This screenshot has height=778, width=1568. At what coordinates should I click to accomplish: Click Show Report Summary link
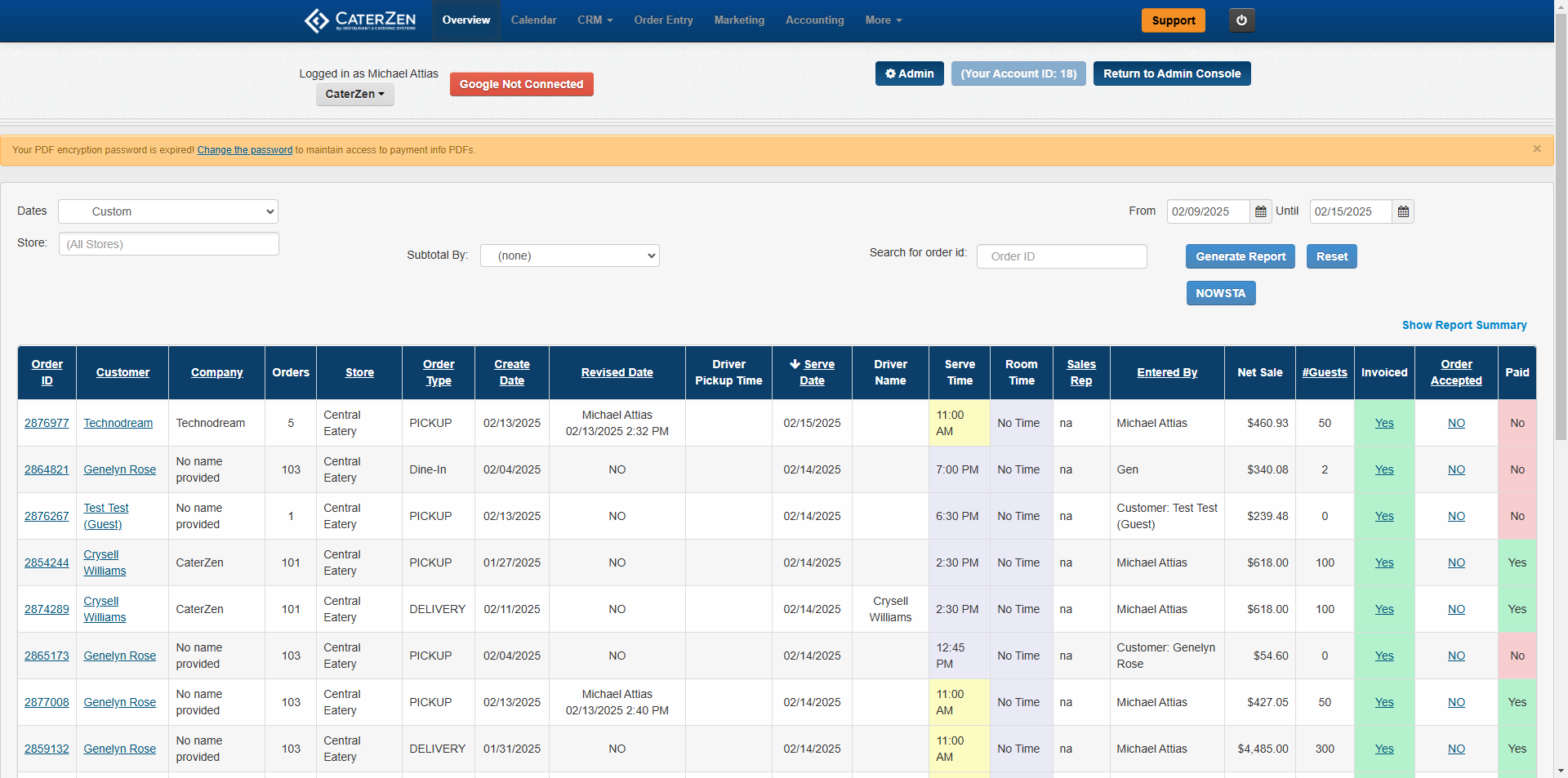coord(1463,325)
